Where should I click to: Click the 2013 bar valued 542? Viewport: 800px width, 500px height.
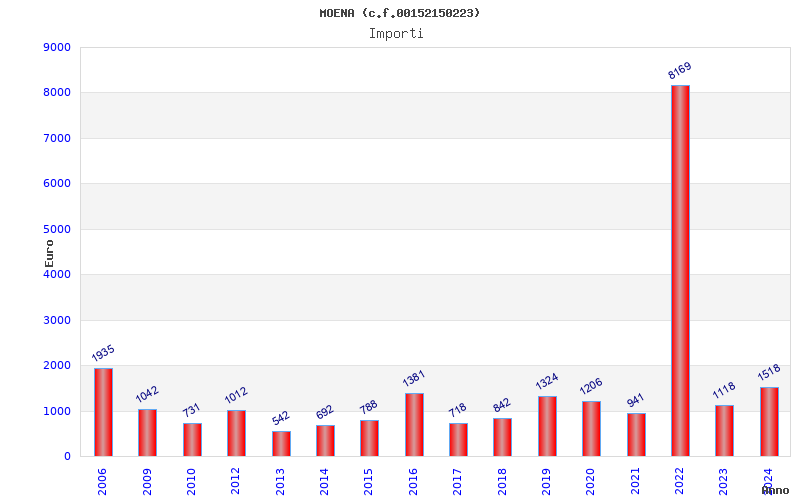[281, 444]
